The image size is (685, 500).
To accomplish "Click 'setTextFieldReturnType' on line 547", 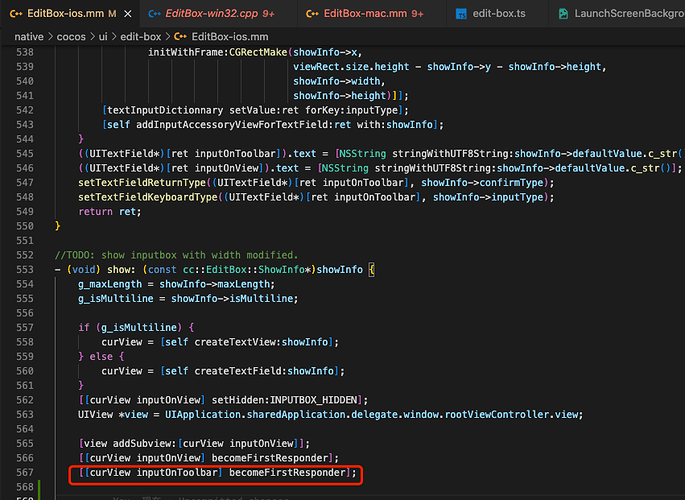I will click(x=142, y=183).
